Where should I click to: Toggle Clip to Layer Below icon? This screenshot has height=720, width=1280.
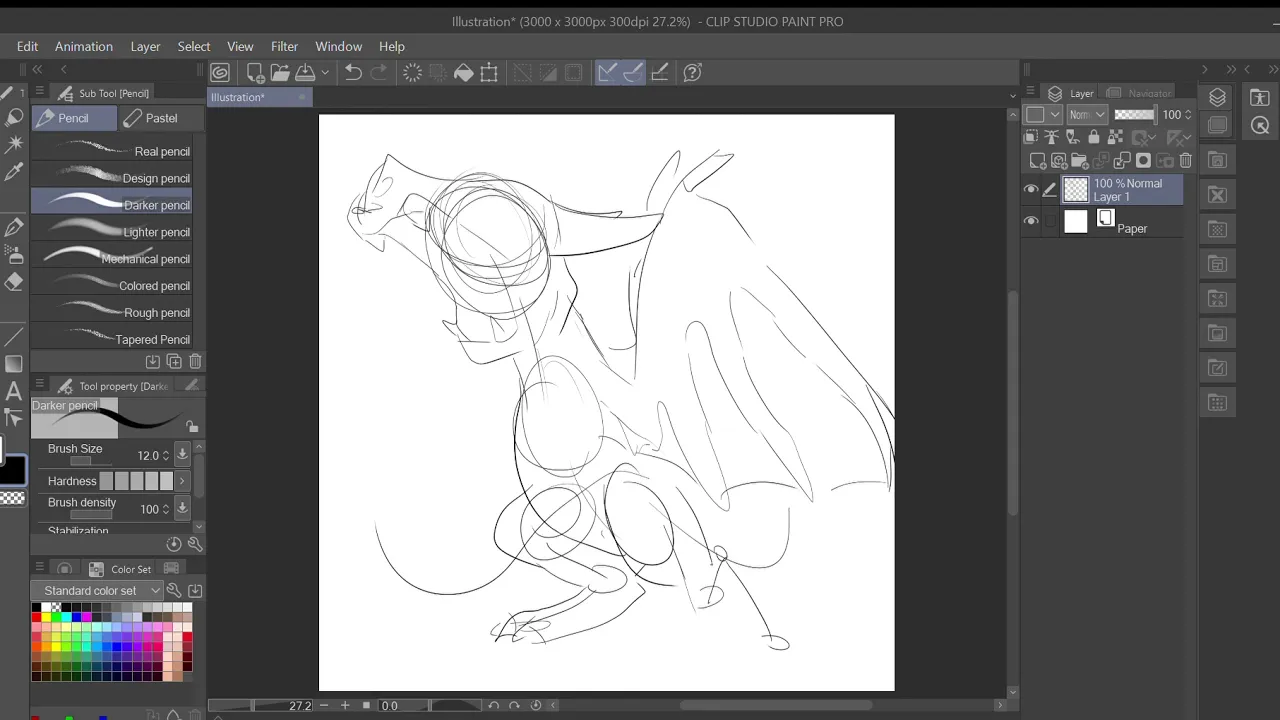click(1033, 137)
